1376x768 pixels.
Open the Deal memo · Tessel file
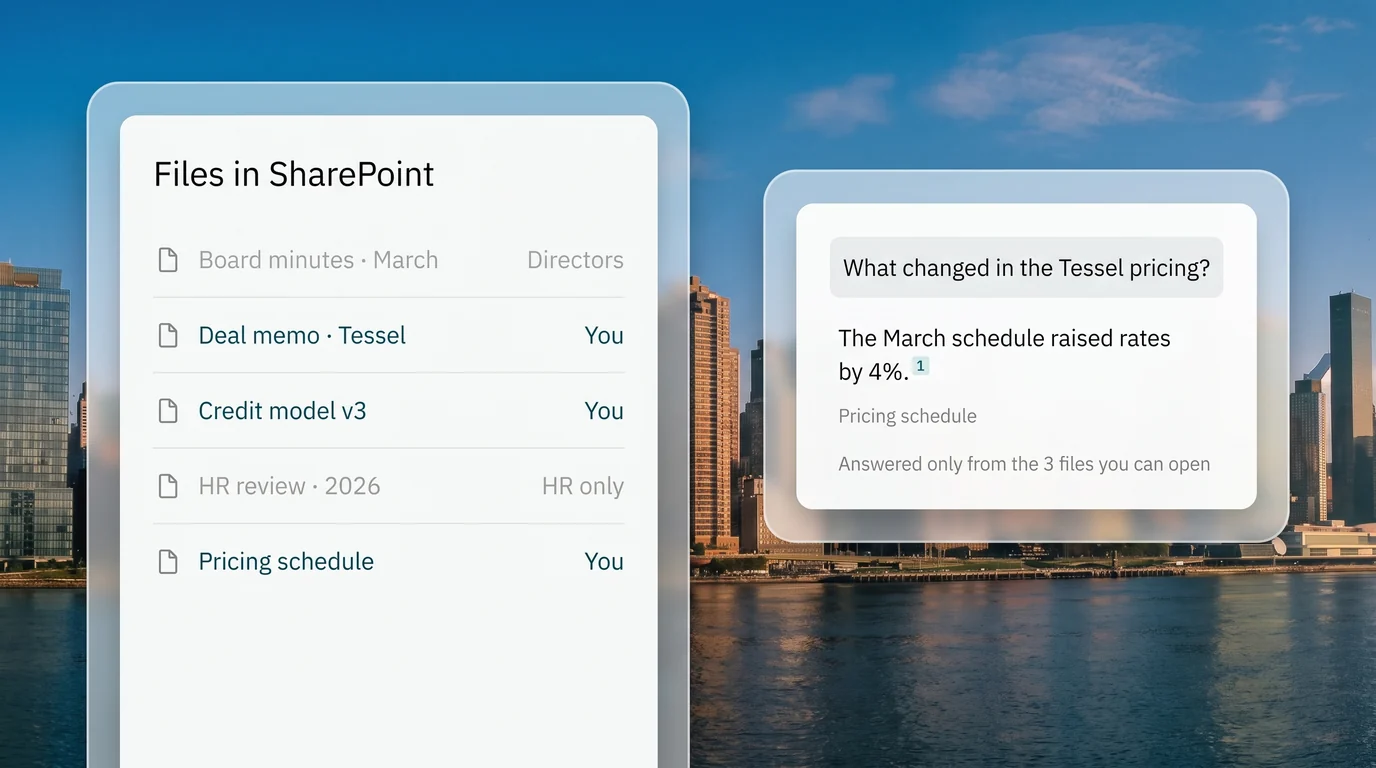302,335
